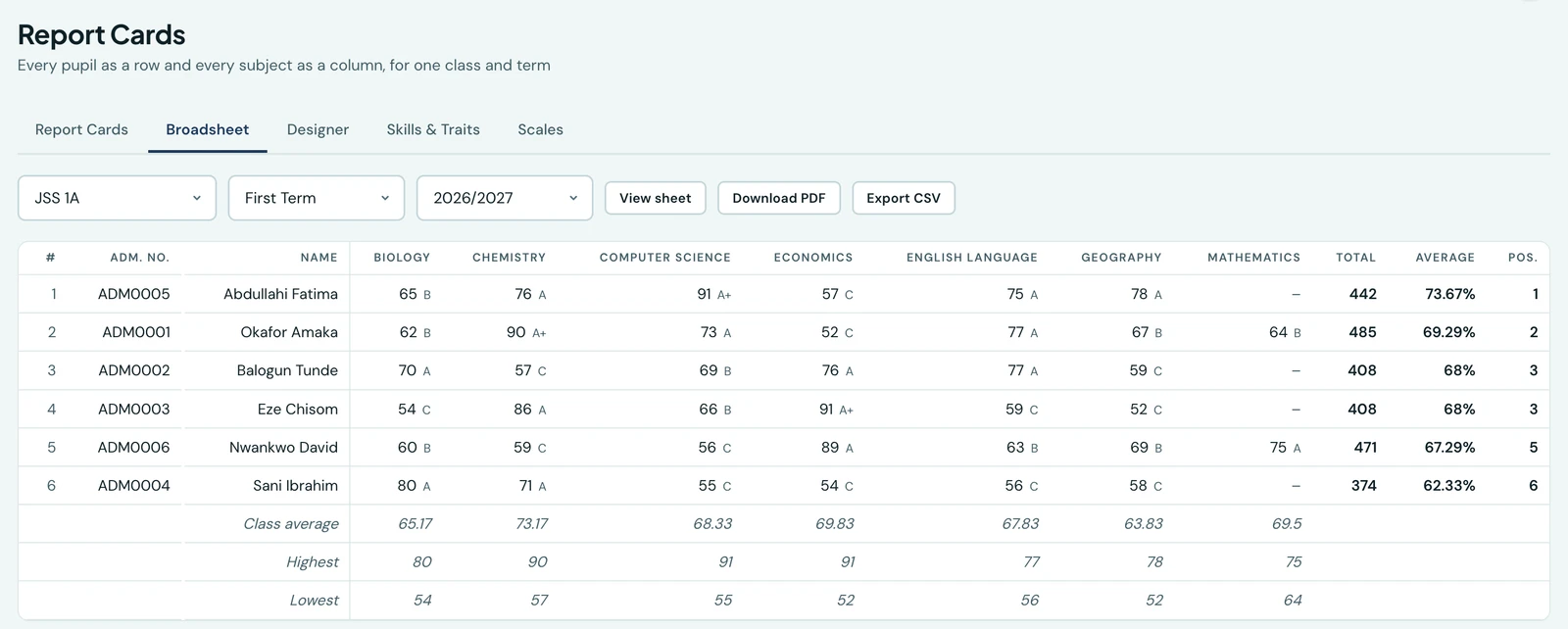Viewport: 1568px width, 629px height.
Task: Click the Economics lowest value 52
Action: click(x=846, y=600)
